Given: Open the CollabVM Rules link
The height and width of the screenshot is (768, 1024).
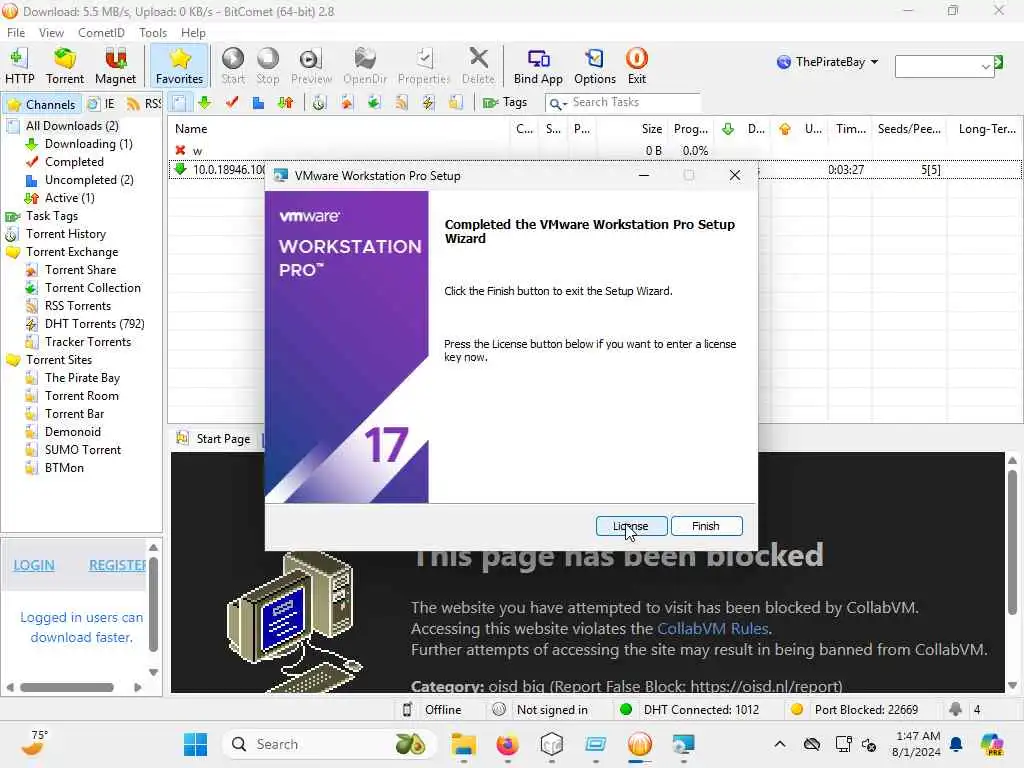Looking at the screenshot, I should click(712, 629).
